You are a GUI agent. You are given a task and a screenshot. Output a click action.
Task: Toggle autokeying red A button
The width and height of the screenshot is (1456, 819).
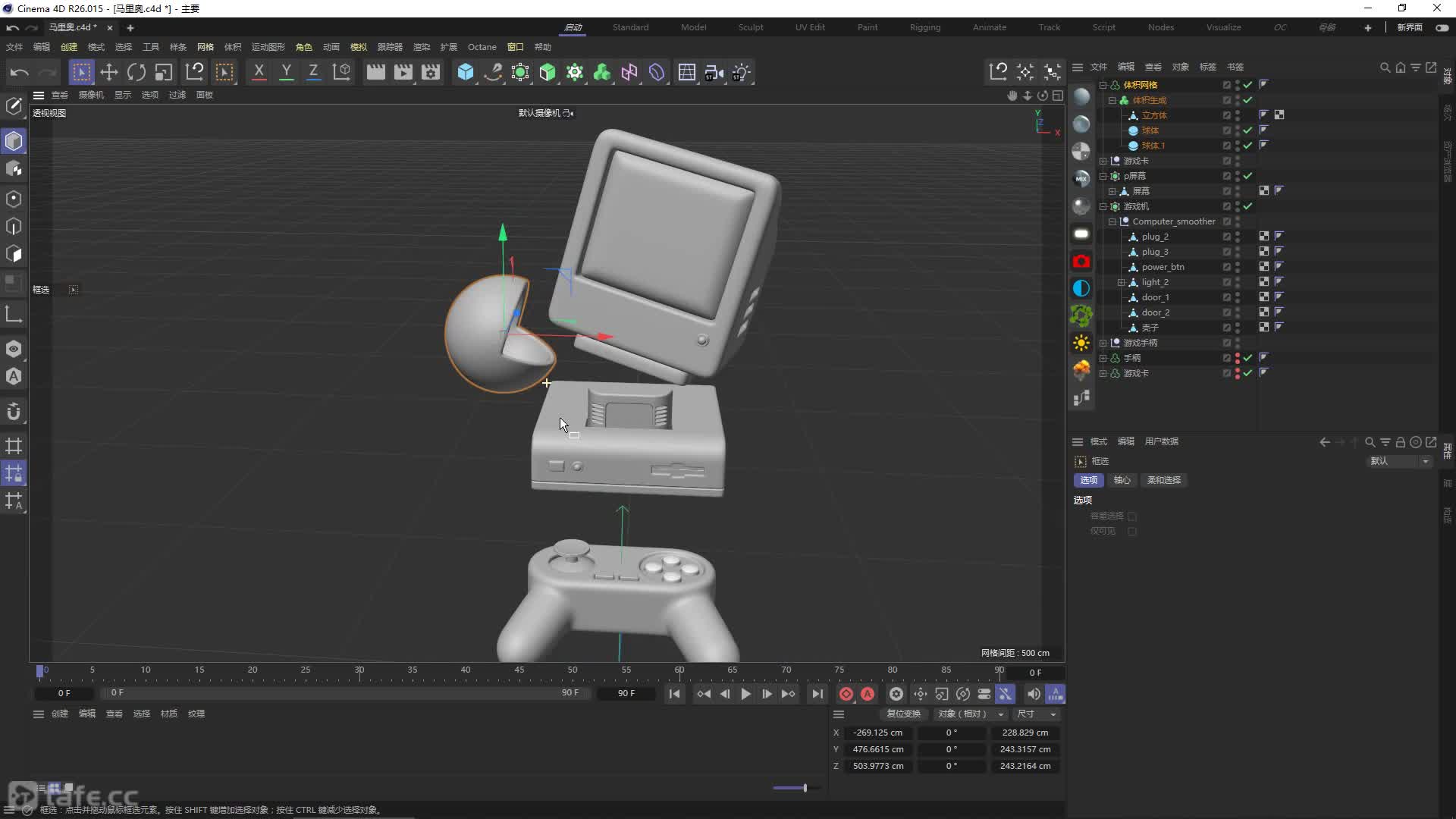click(x=868, y=694)
